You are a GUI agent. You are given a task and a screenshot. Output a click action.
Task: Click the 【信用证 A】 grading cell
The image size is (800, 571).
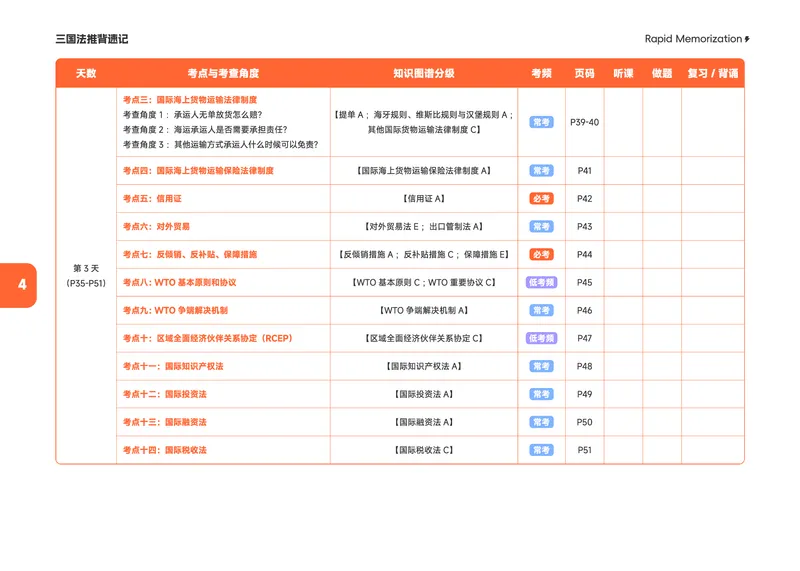click(424, 199)
